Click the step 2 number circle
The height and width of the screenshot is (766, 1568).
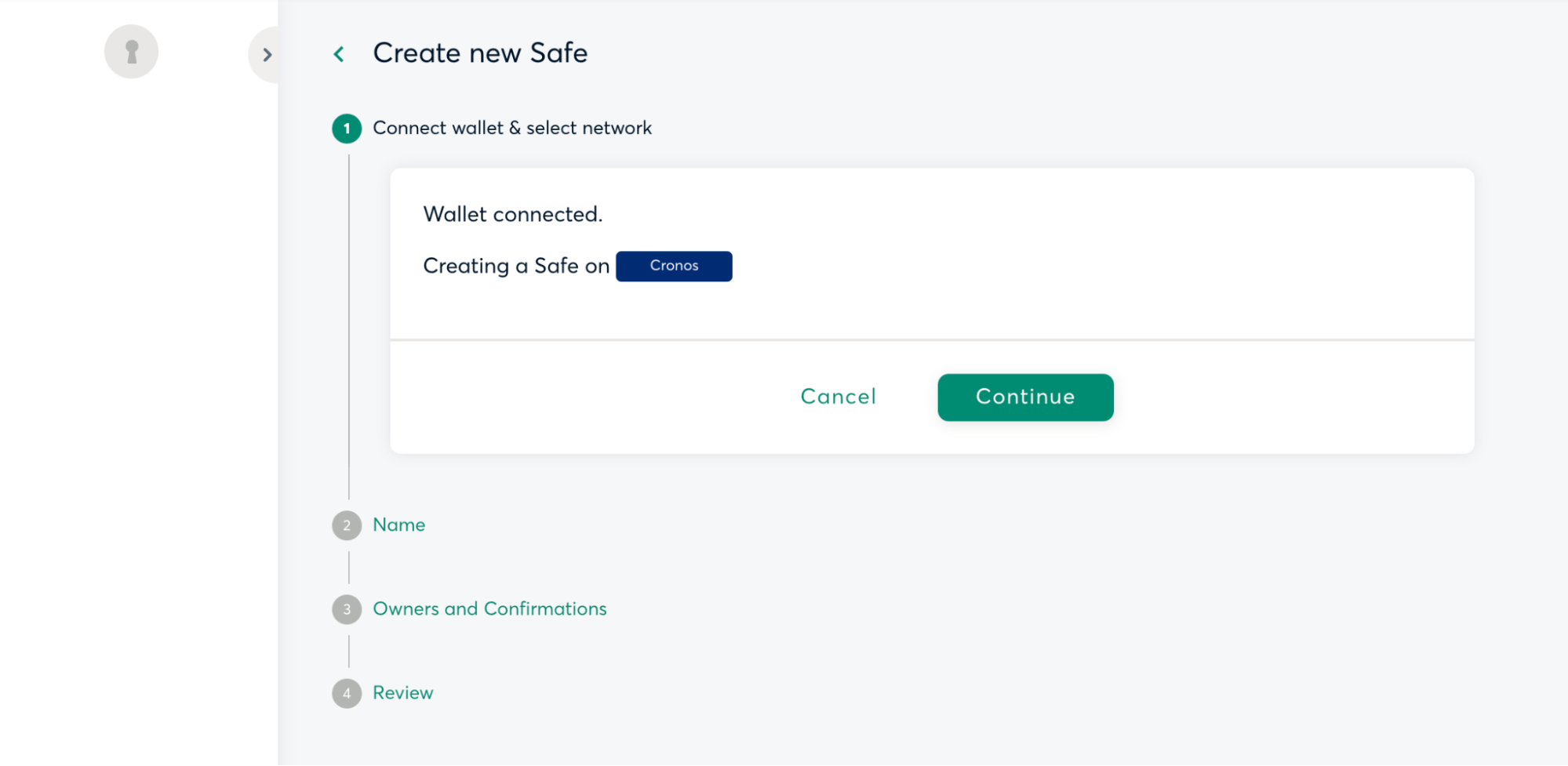[x=347, y=525]
